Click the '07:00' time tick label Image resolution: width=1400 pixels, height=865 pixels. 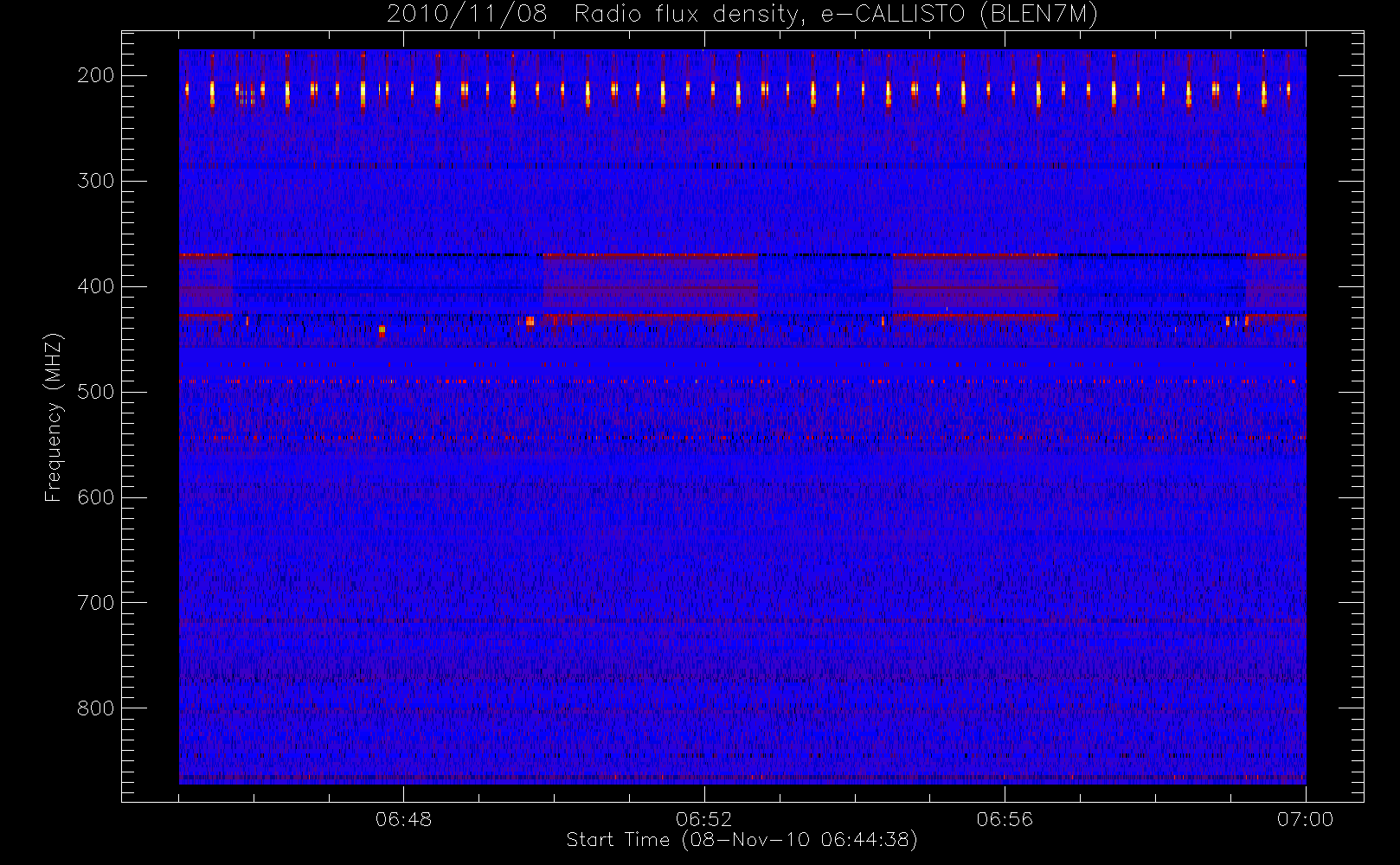pyautogui.click(x=1305, y=819)
